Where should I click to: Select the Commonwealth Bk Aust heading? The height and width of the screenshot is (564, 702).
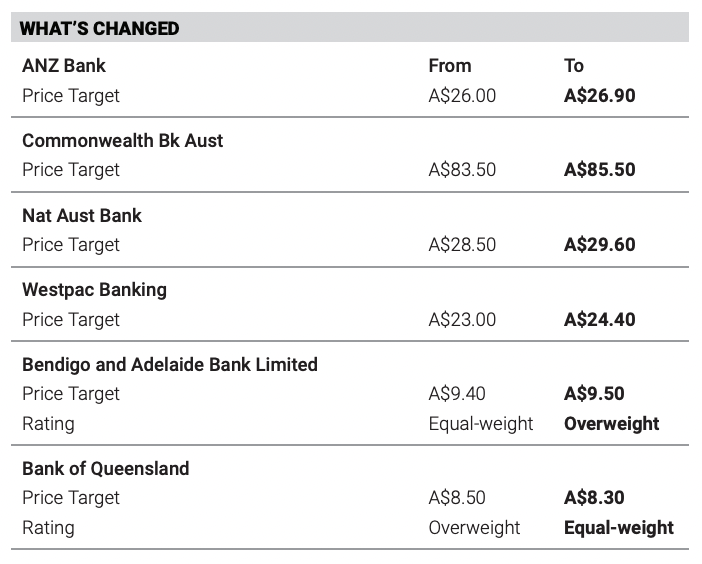click(122, 141)
